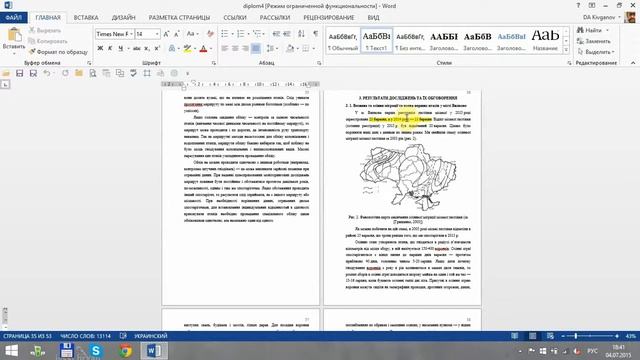Toggle superscript formatting
Screen dimensions: 640x360
157,49
